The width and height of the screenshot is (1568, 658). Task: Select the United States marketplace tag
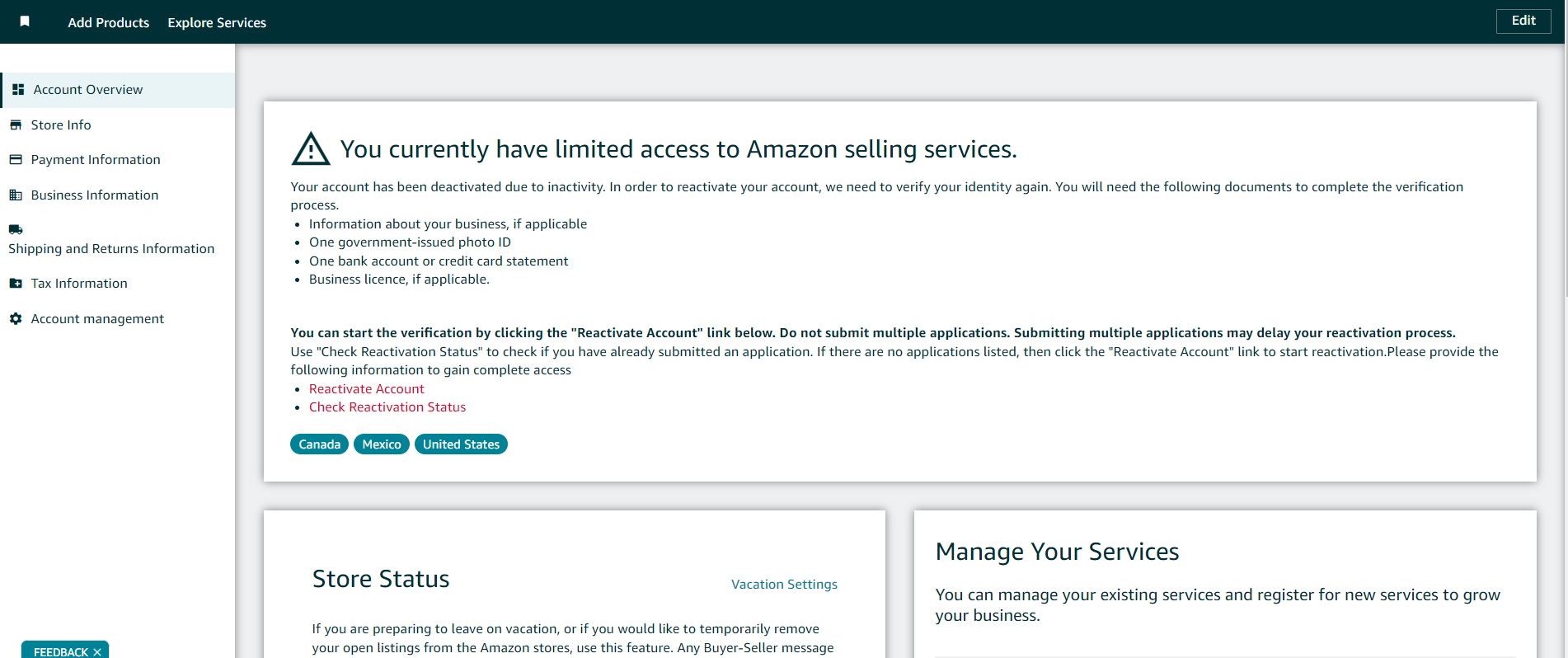coord(461,444)
